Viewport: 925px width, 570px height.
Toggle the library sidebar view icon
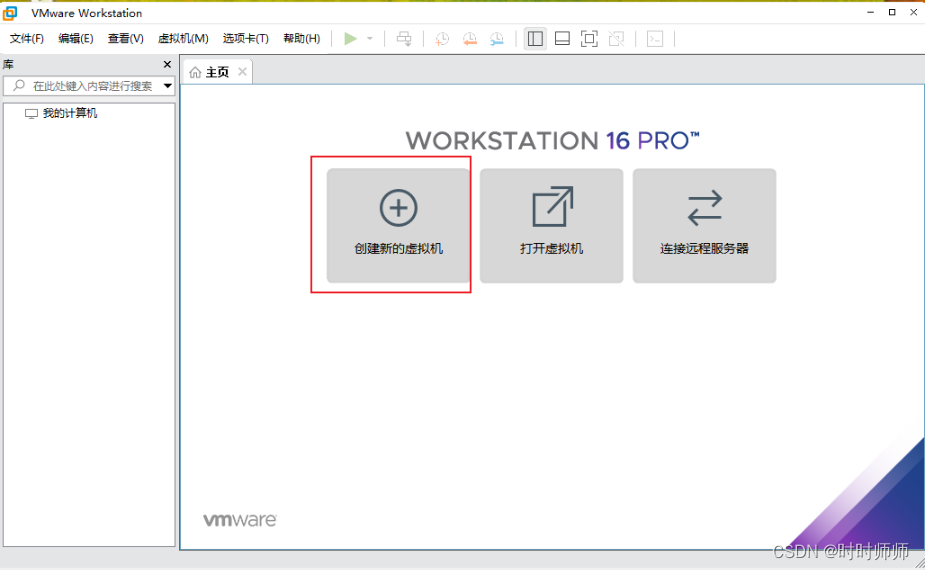(535, 39)
